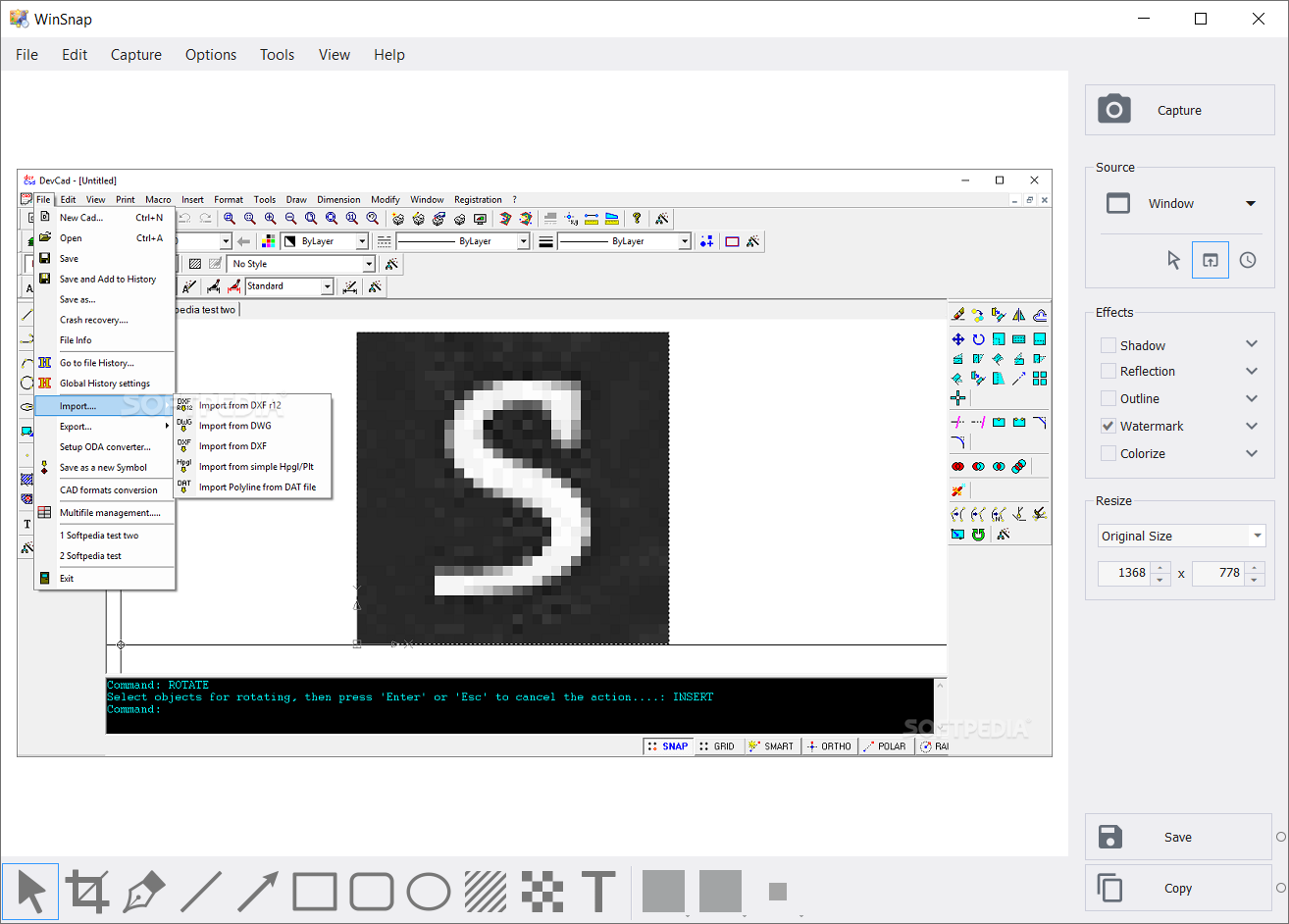This screenshot has width=1289, height=924.
Task: Open the Options menu
Action: pyautogui.click(x=211, y=55)
